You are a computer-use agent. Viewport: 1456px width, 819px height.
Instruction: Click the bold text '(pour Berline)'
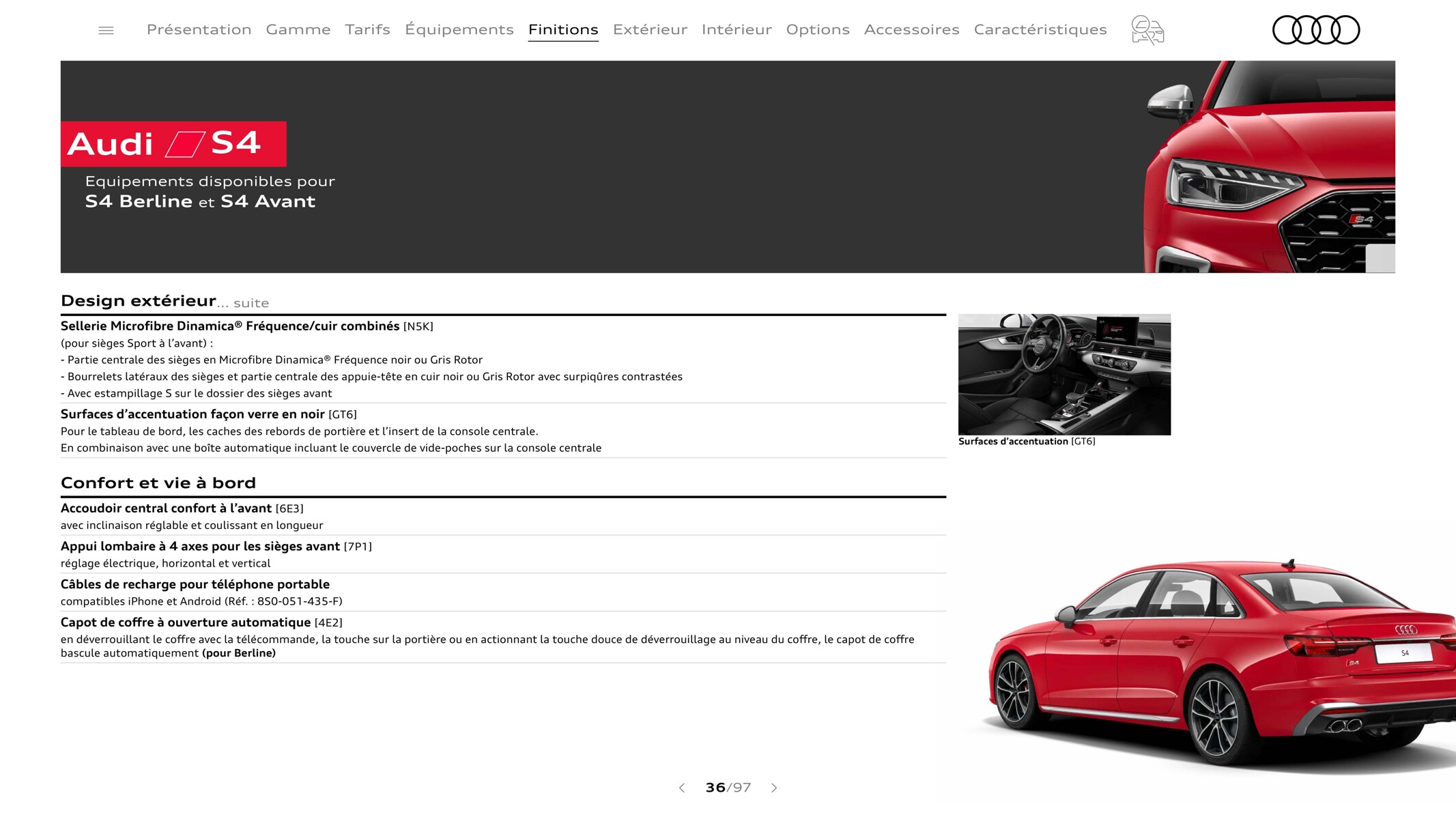coord(239,653)
